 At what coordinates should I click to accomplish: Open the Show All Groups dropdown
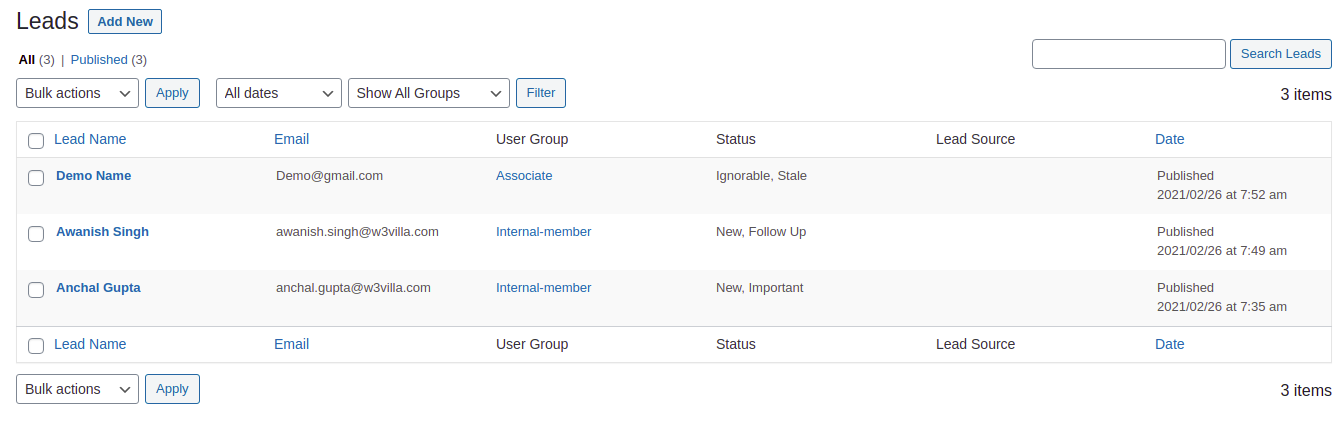pos(429,93)
